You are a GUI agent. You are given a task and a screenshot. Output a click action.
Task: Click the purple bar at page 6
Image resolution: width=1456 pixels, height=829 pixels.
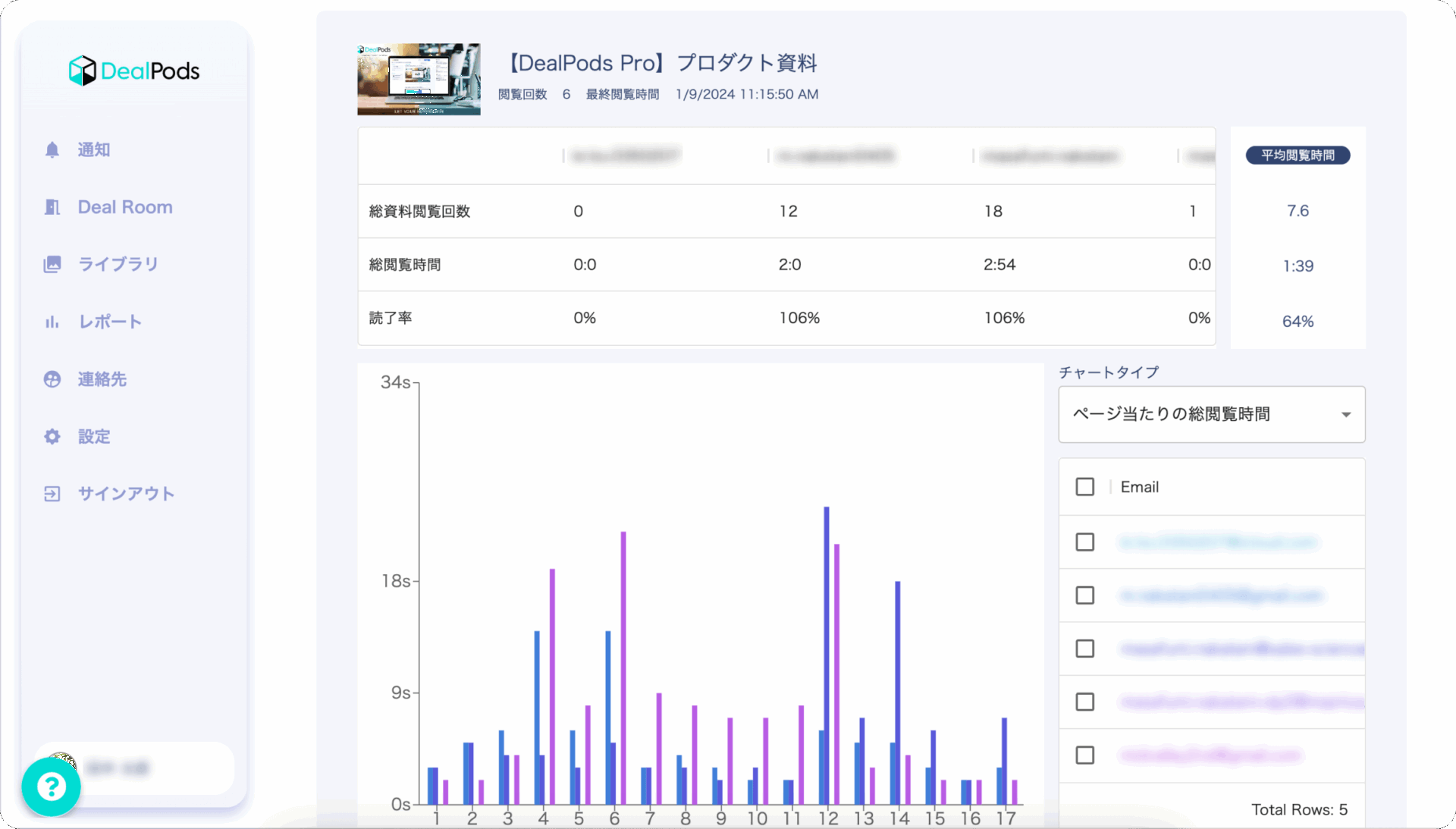click(623, 668)
